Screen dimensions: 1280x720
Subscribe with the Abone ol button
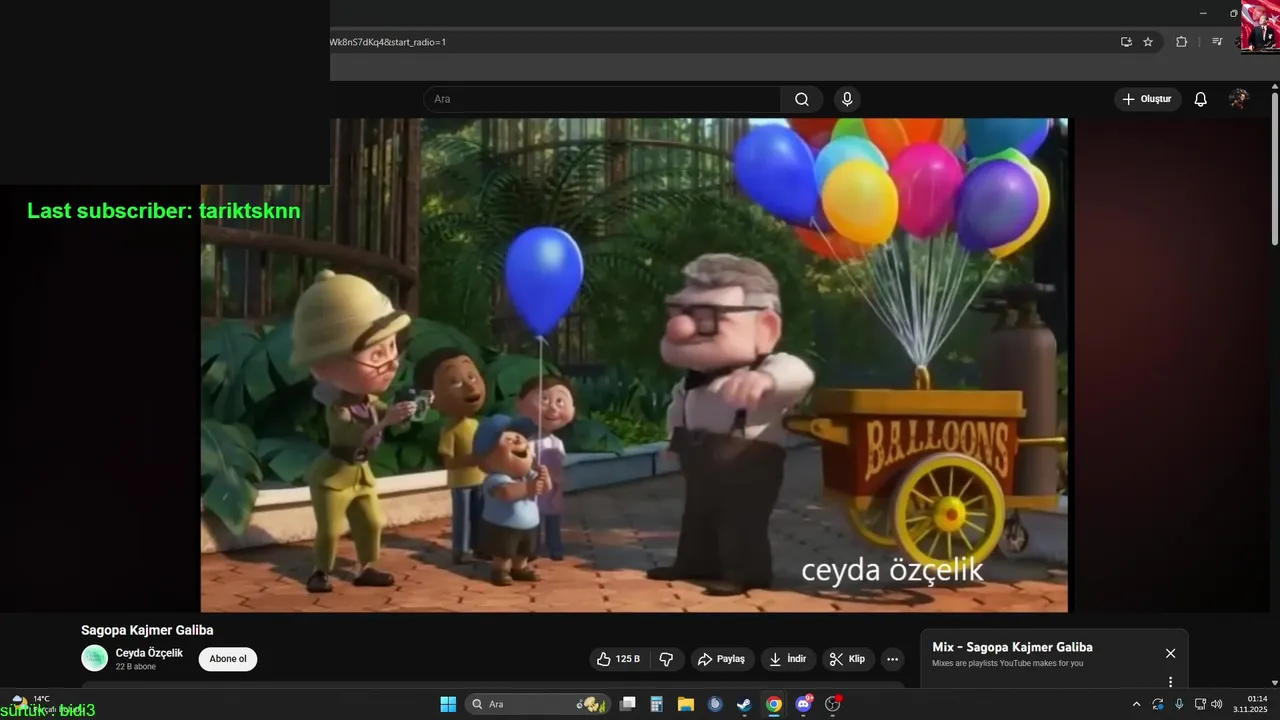point(228,659)
